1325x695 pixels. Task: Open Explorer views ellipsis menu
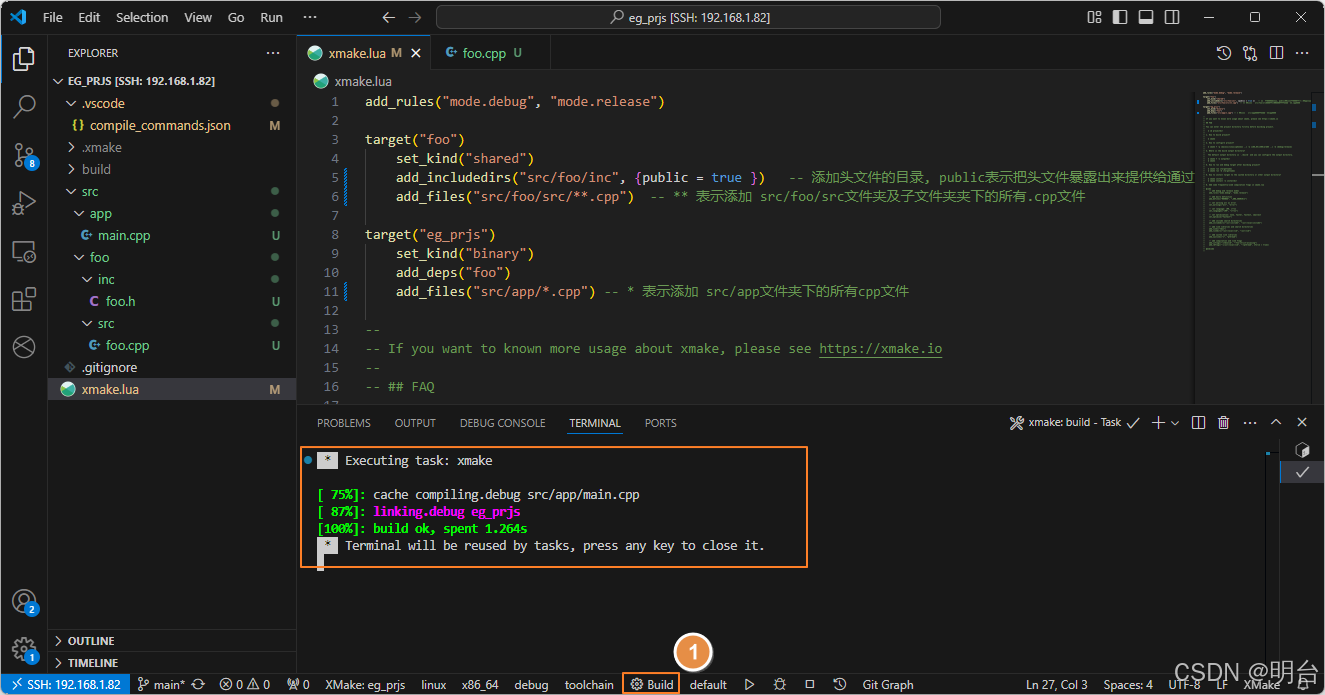pyautogui.click(x=273, y=53)
